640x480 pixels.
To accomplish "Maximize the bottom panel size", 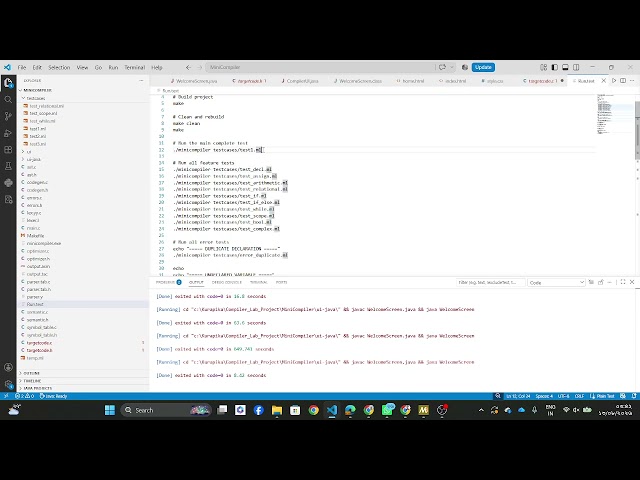I will pyautogui.click(x=623, y=282).
